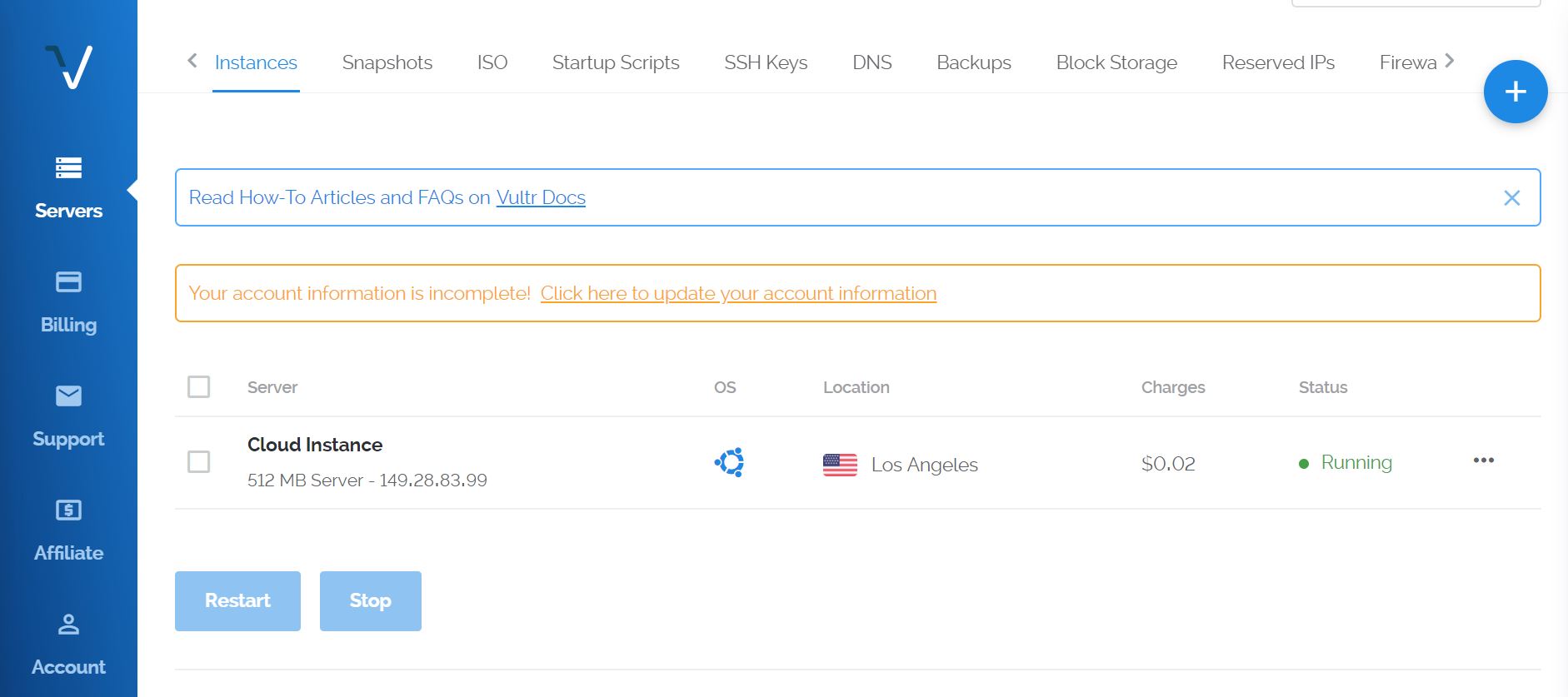Viewport: 1568px width, 697px height.
Task: Check the Cloud Instance row checkbox
Action: pos(198,461)
